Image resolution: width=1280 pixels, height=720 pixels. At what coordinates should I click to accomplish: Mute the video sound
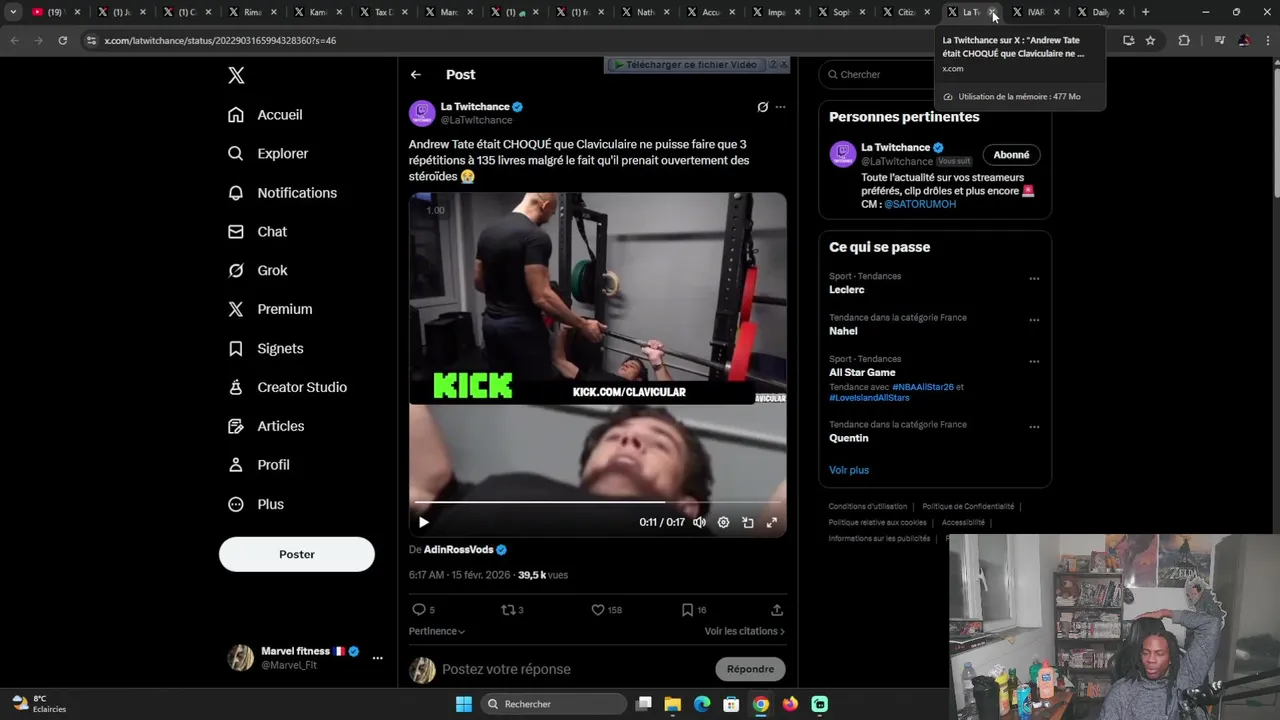(x=699, y=522)
